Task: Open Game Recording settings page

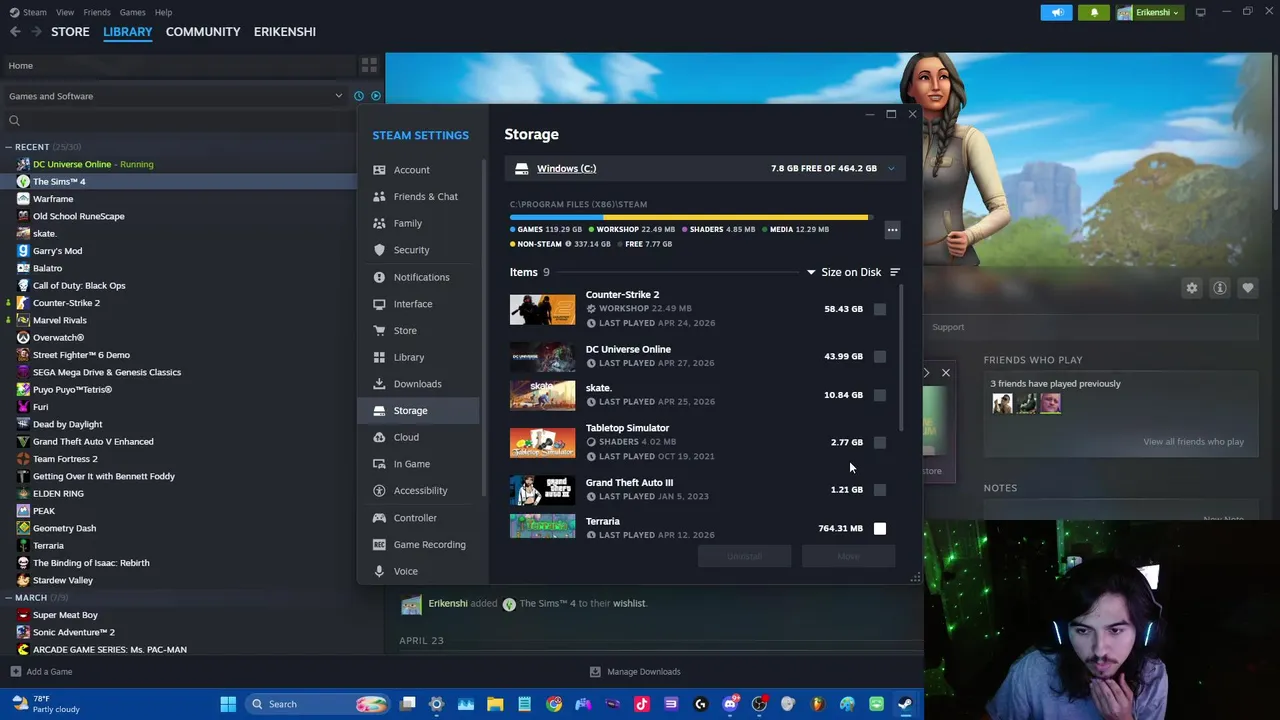Action: 420,544
